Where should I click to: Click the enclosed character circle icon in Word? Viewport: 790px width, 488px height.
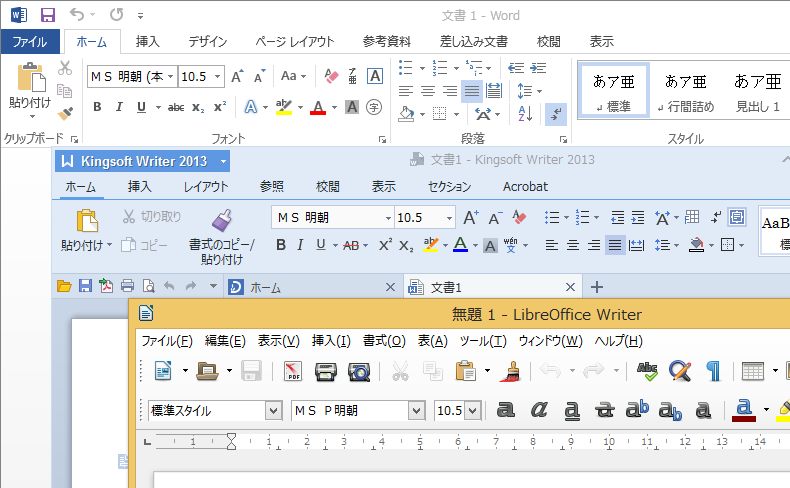pyautogui.click(x=374, y=107)
